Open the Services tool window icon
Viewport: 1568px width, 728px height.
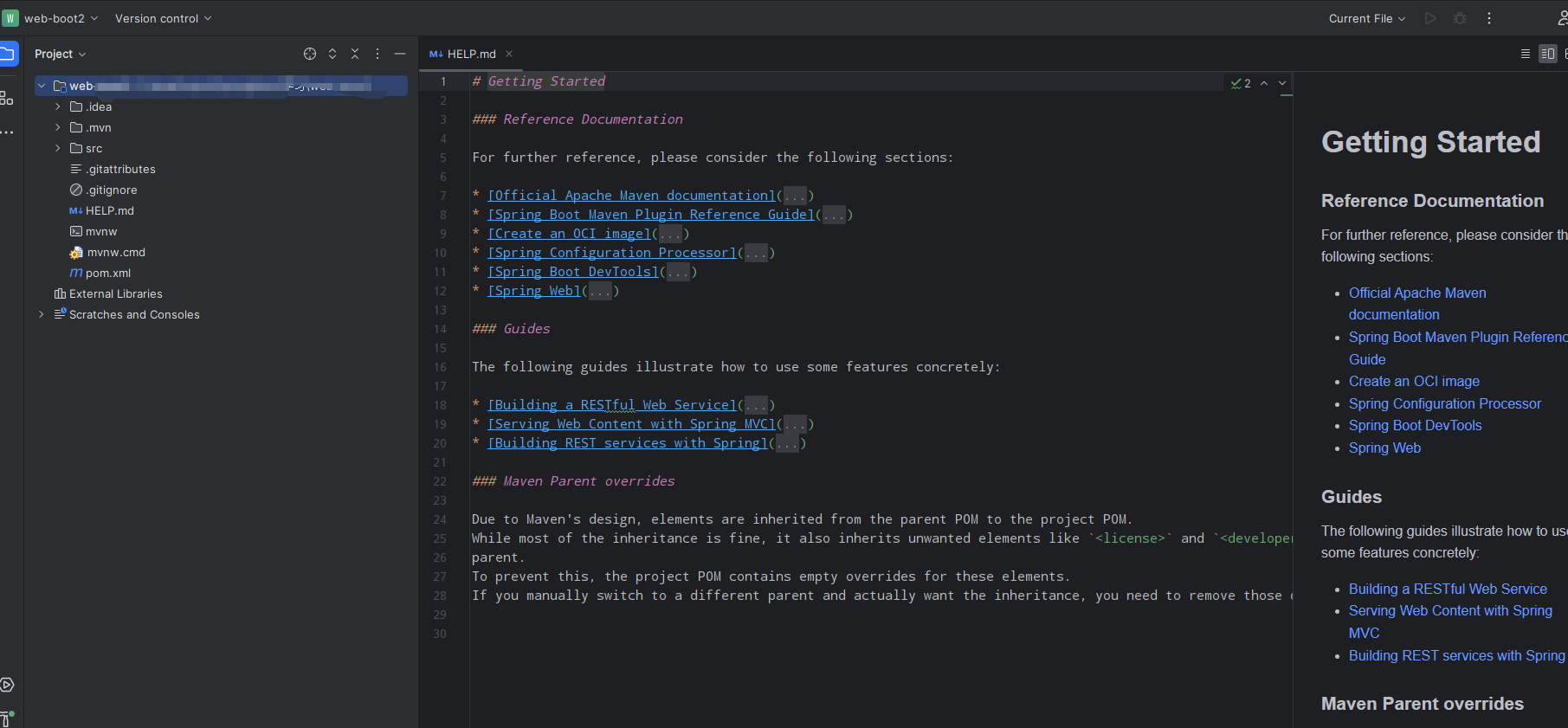[7, 685]
